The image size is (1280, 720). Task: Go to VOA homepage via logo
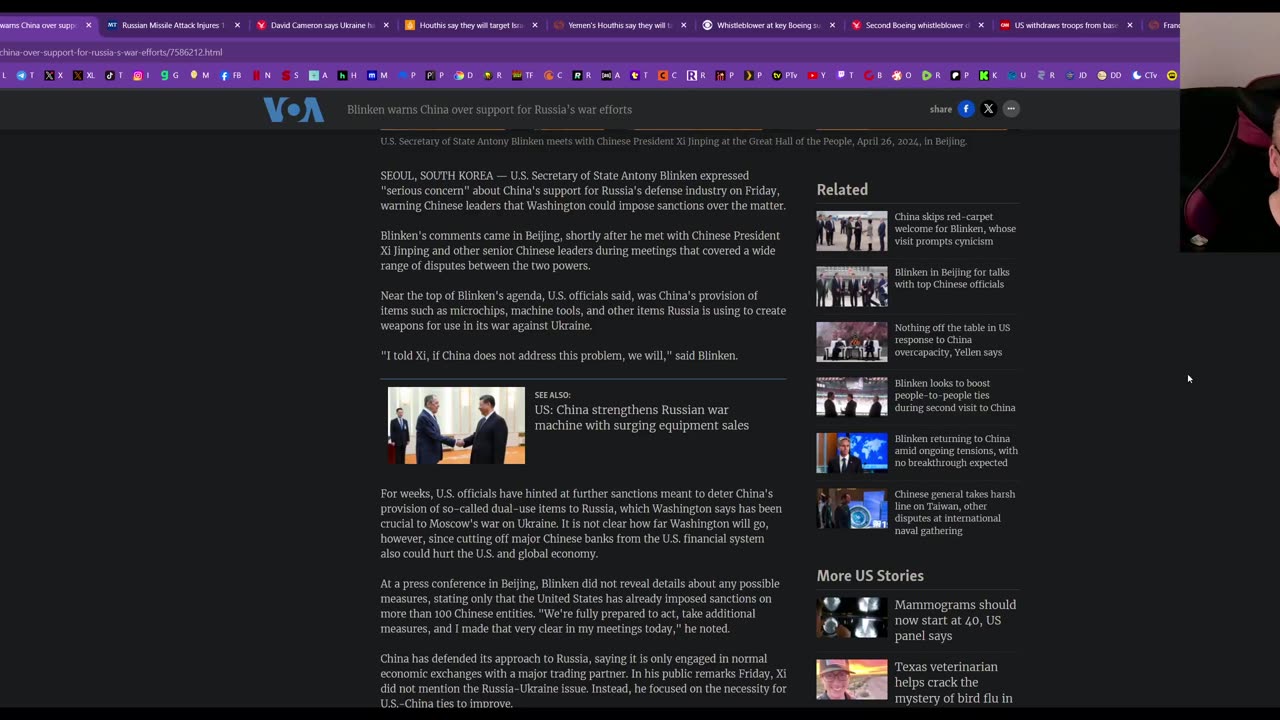pos(293,109)
